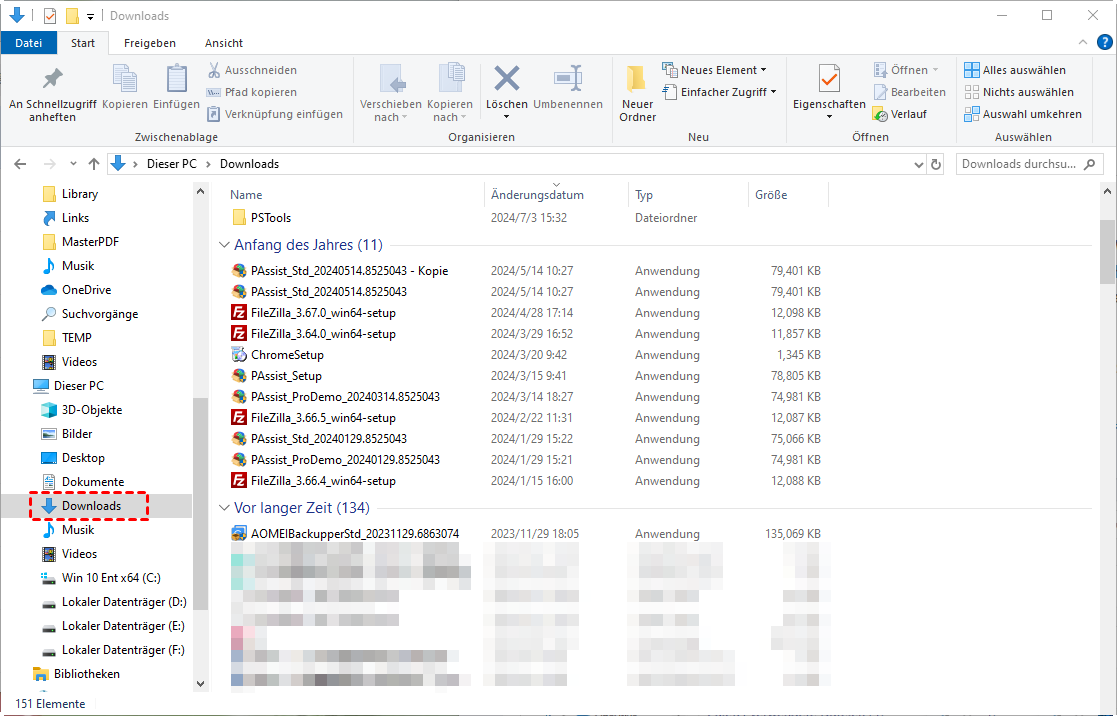
Task: Copy path using Pfad kopieren
Action: [252, 92]
